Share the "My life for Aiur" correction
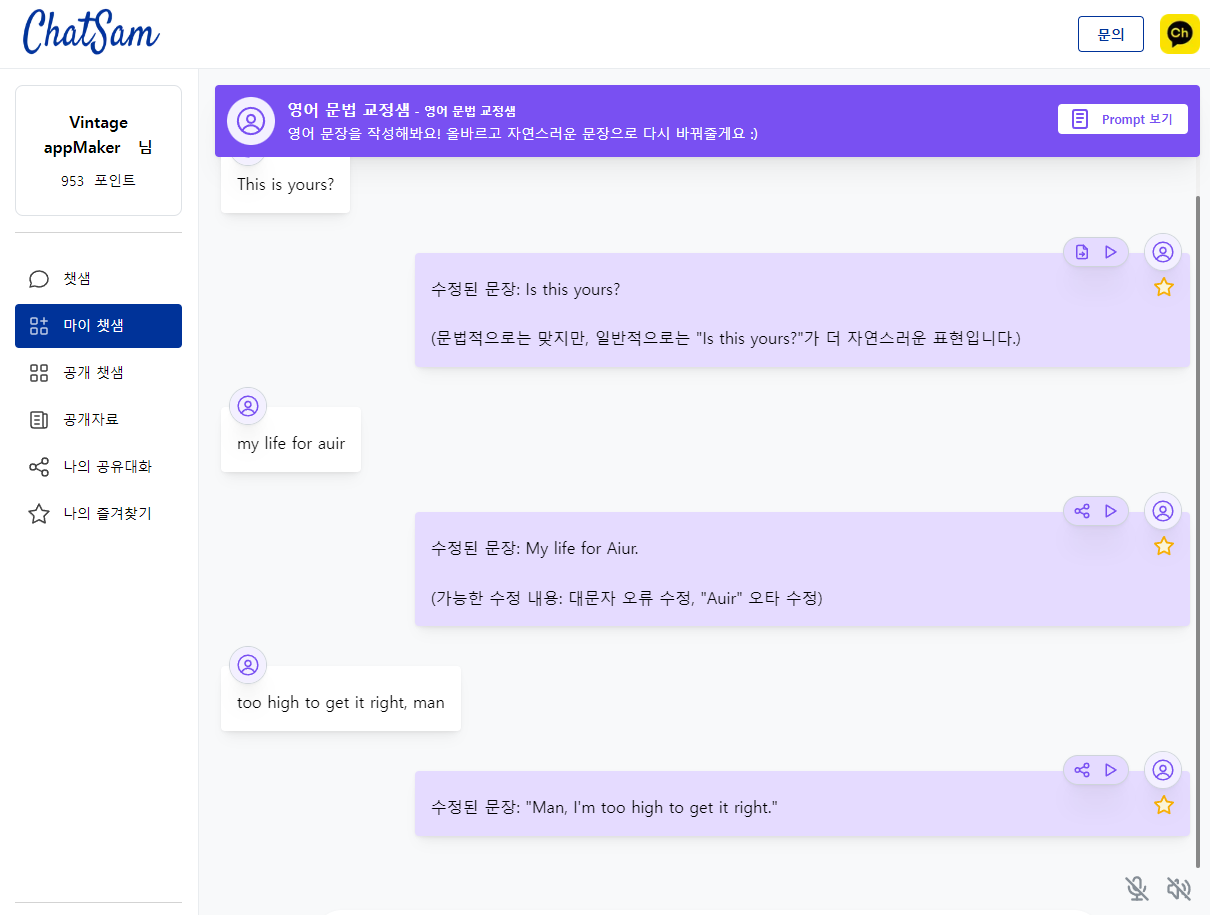Screen dimensions: 1210x915 pos(1081,511)
